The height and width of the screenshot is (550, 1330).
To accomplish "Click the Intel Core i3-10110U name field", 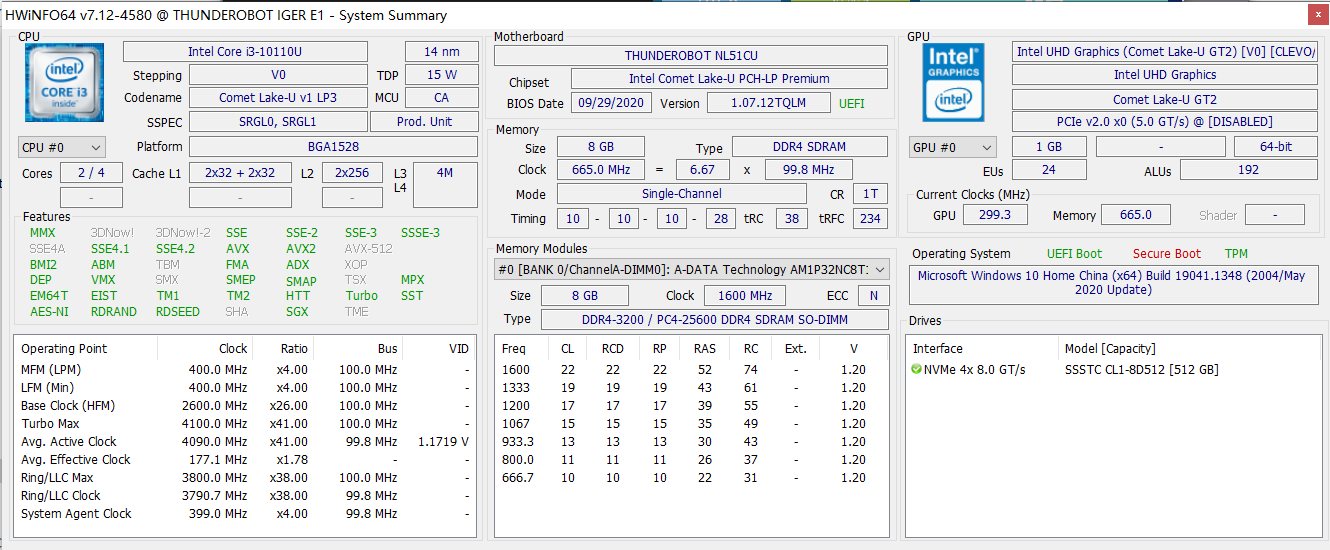I will click(x=245, y=51).
